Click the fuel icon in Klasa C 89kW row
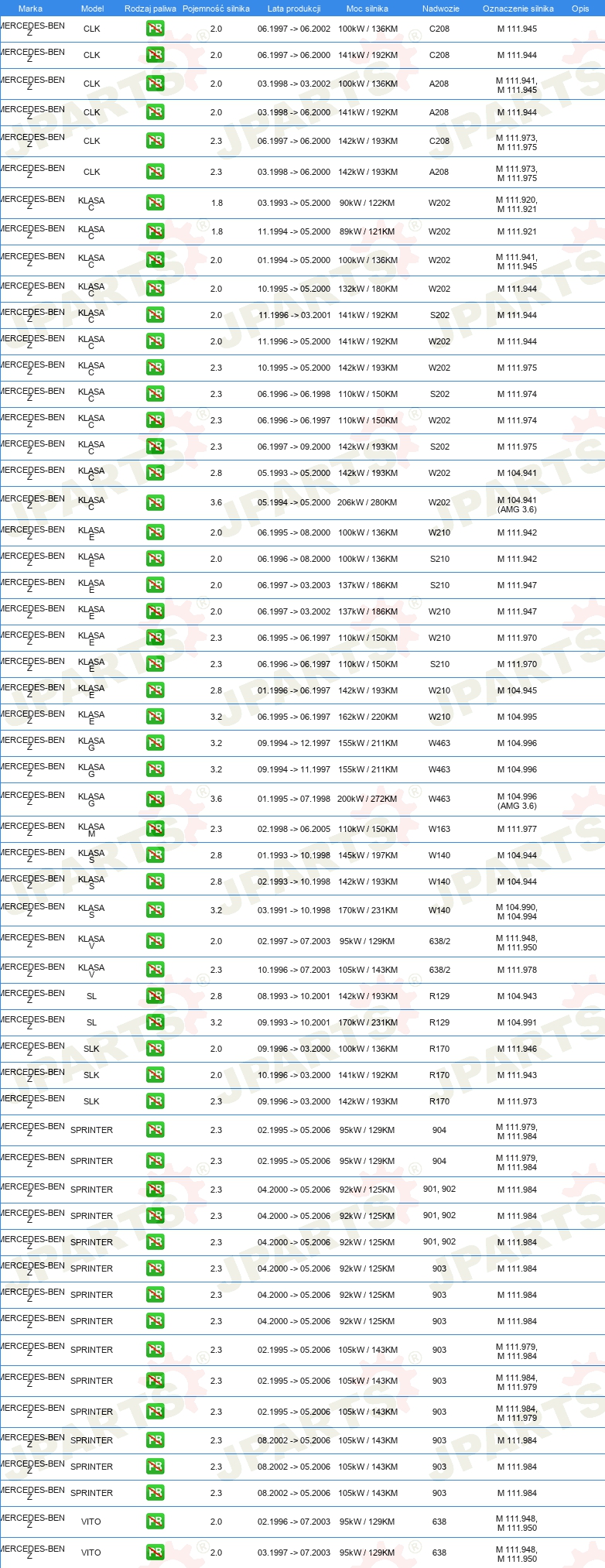The image size is (605, 1568). 155,231
